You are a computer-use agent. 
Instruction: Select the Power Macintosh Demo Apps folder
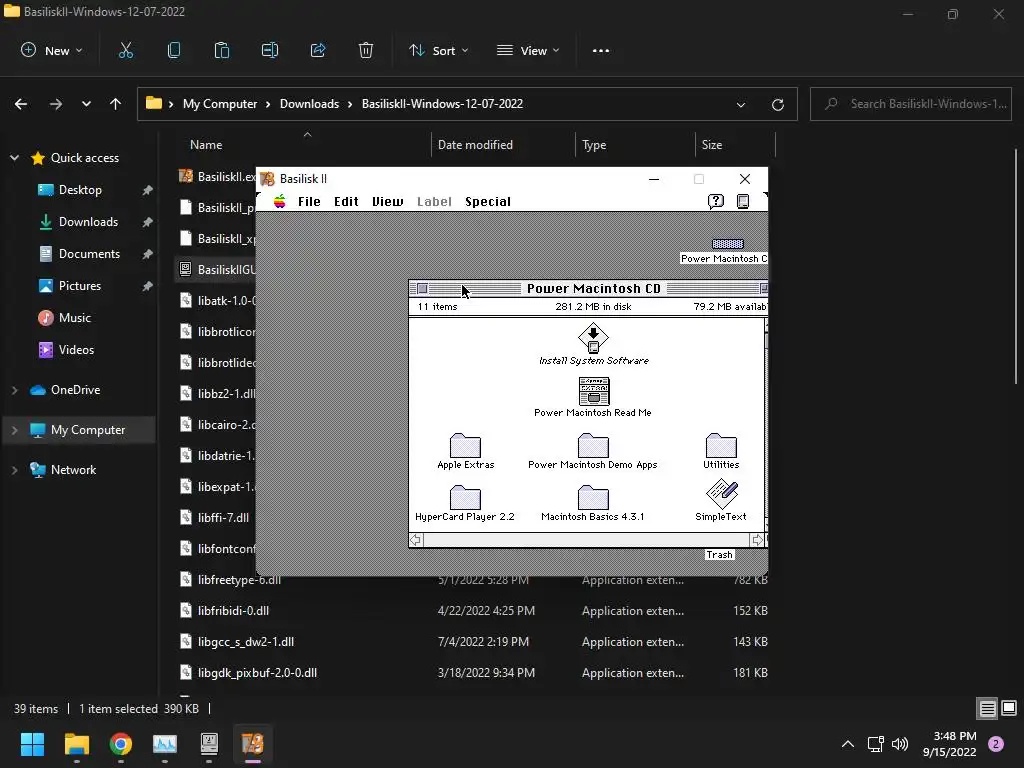point(593,445)
